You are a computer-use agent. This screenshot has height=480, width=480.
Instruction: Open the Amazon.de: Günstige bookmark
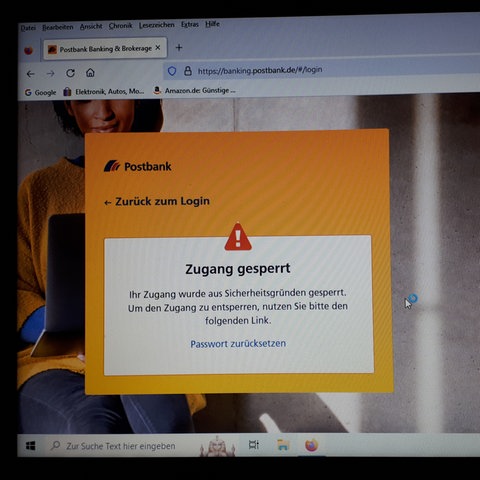click(194, 90)
